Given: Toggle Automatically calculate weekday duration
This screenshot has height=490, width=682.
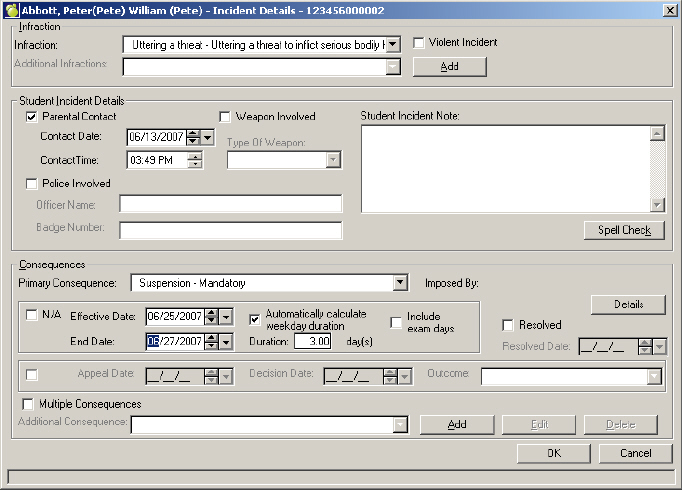Looking at the screenshot, I should tap(255, 320).
